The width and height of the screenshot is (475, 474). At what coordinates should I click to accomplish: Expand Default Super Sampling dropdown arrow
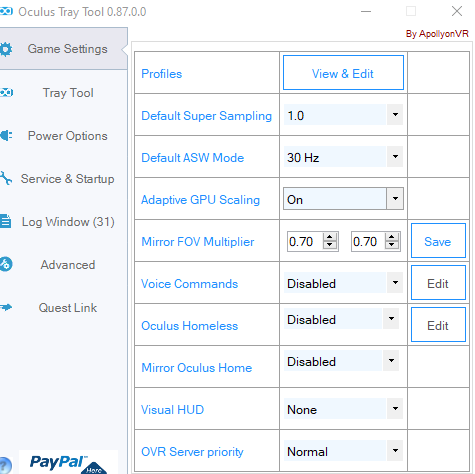click(x=395, y=115)
